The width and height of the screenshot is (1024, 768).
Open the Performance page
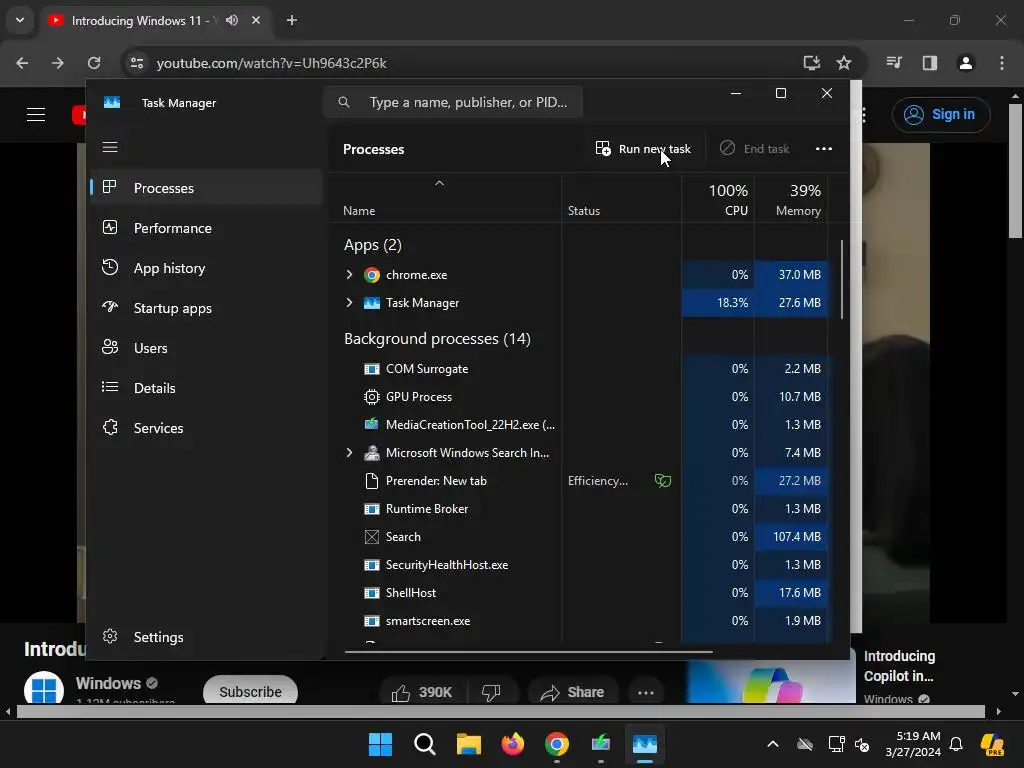coord(206,228)
